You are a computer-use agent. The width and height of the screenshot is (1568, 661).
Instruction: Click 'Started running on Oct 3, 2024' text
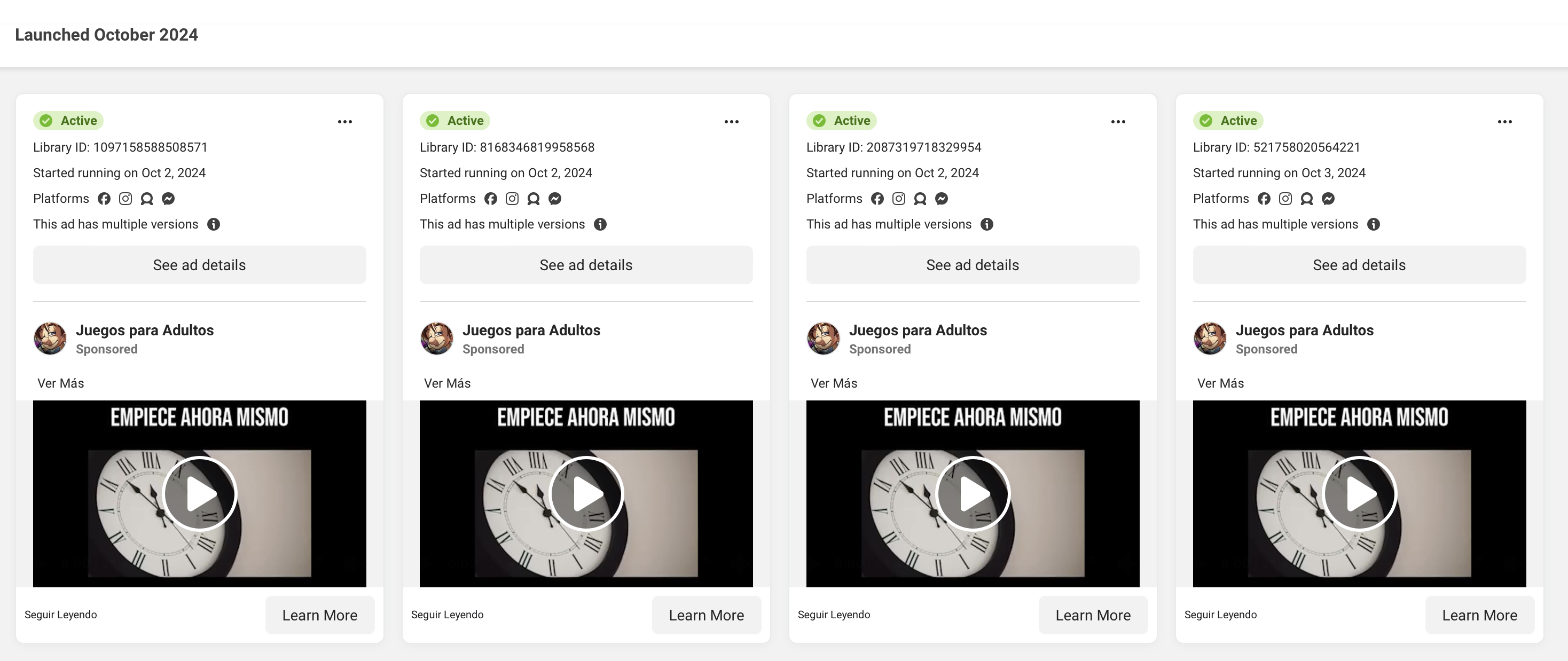coord(1279,173)
